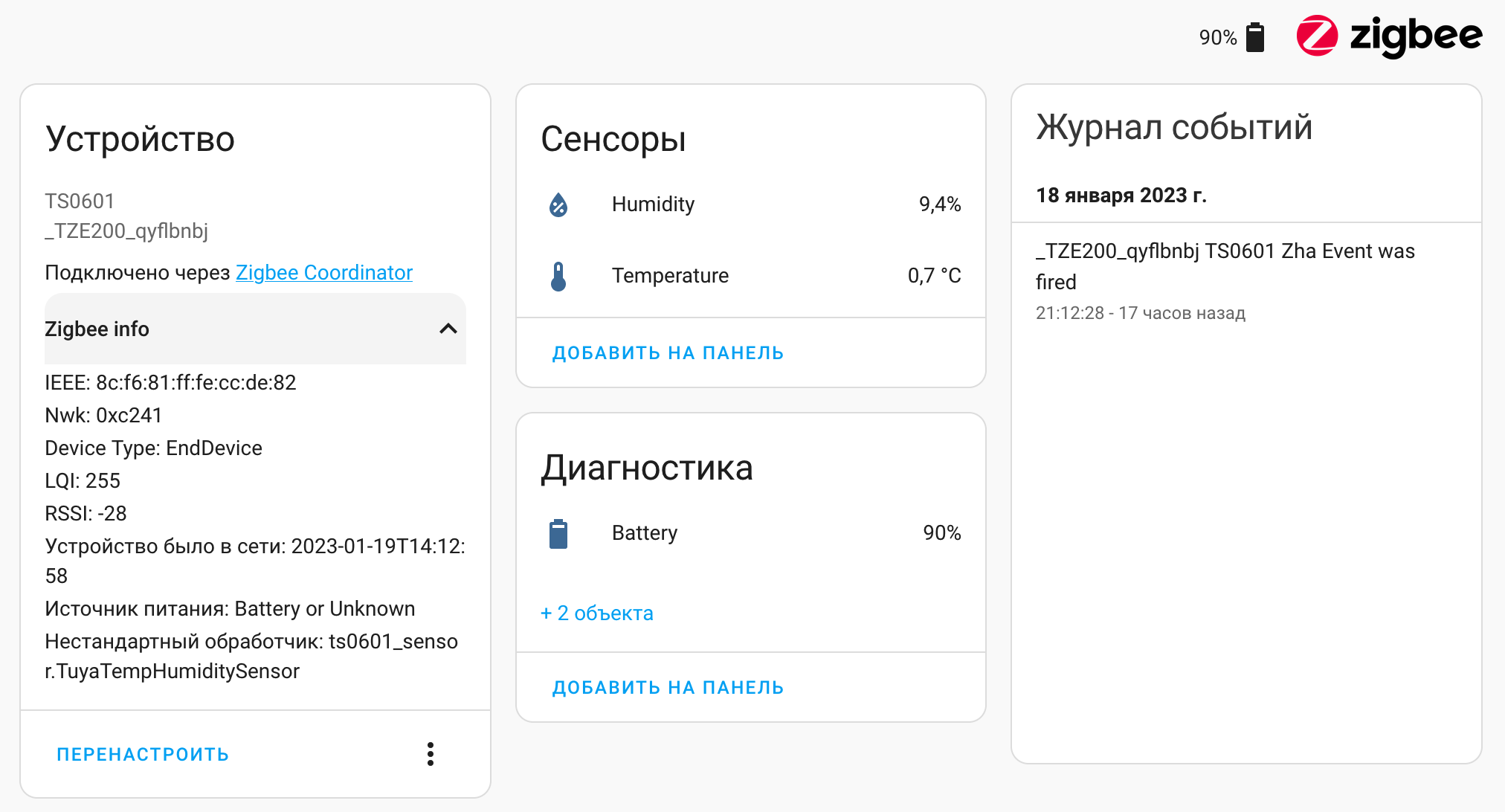1505x812 pixels.
Task: Expand + 2 объекта in Диагностика
Action: coord(596,613)
